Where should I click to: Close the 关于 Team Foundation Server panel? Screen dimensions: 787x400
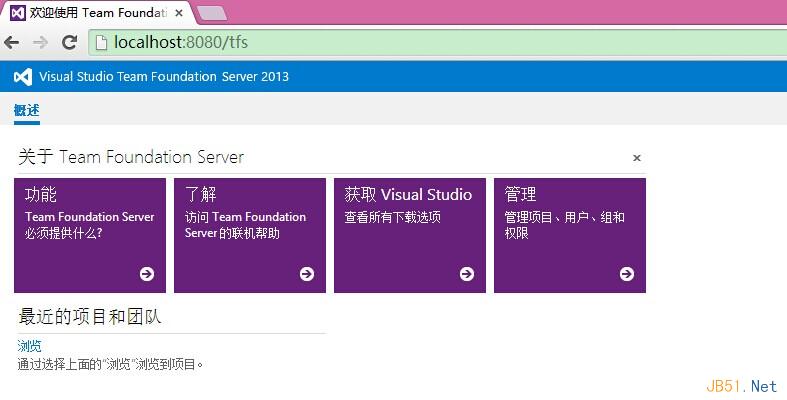(637, 158)
